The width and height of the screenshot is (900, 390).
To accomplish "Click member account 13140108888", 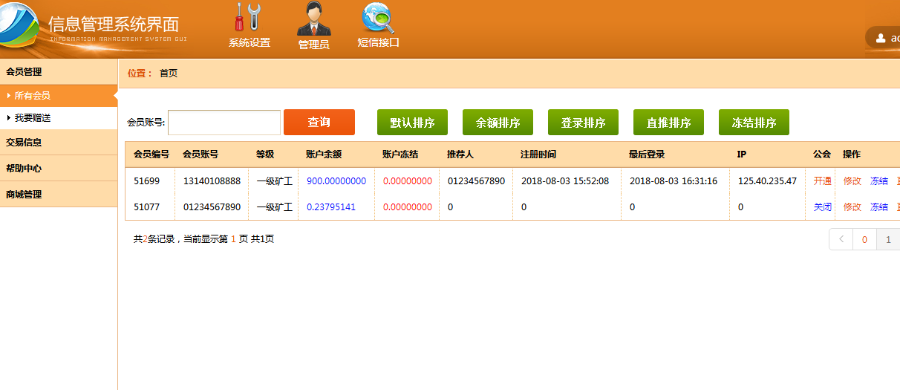I will coord(212,181).
